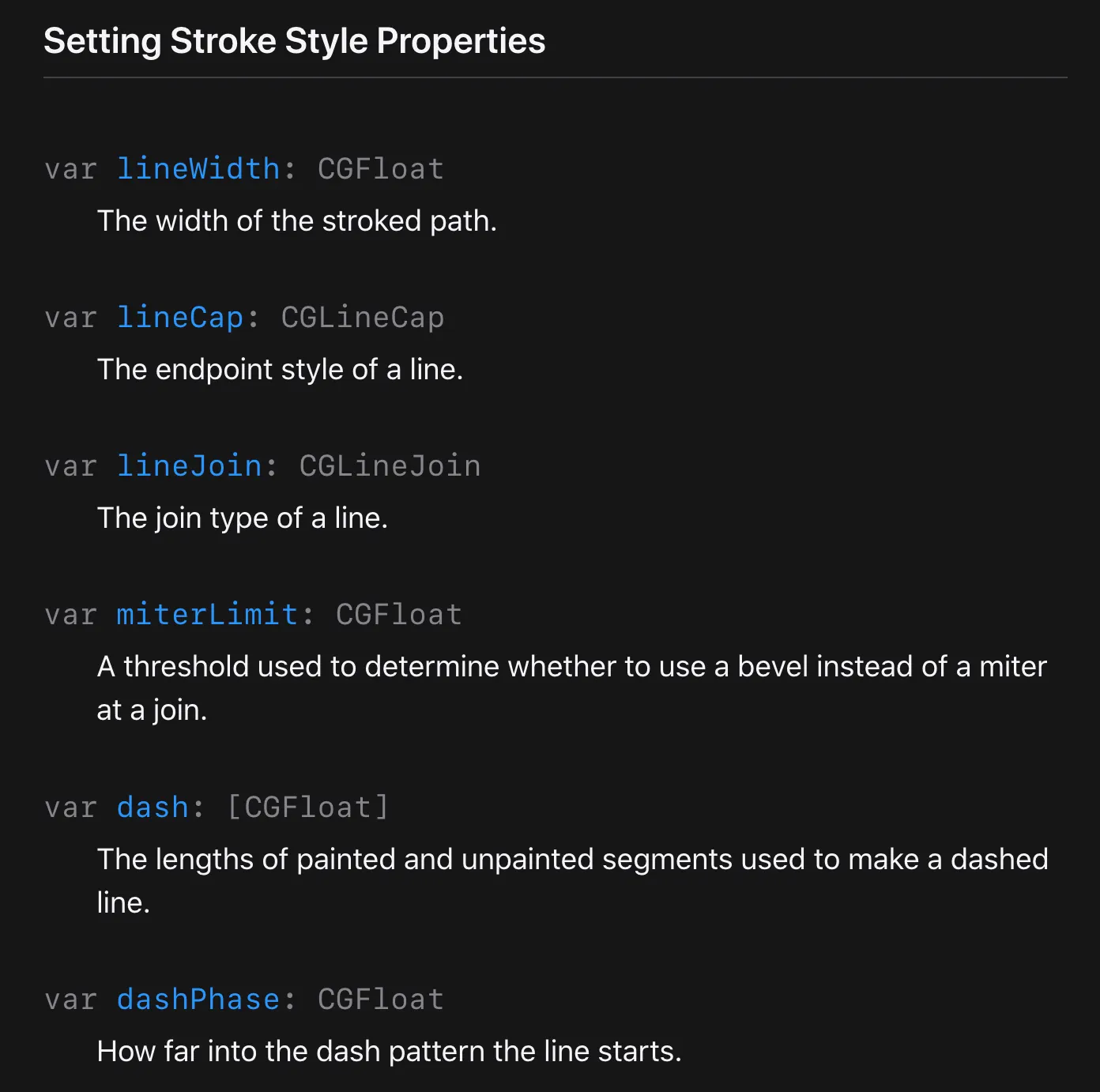This screenshot has width=1100, height=1092.
Task: Click the CGFloat type beside miterLimit
Action: click(399, 615)
